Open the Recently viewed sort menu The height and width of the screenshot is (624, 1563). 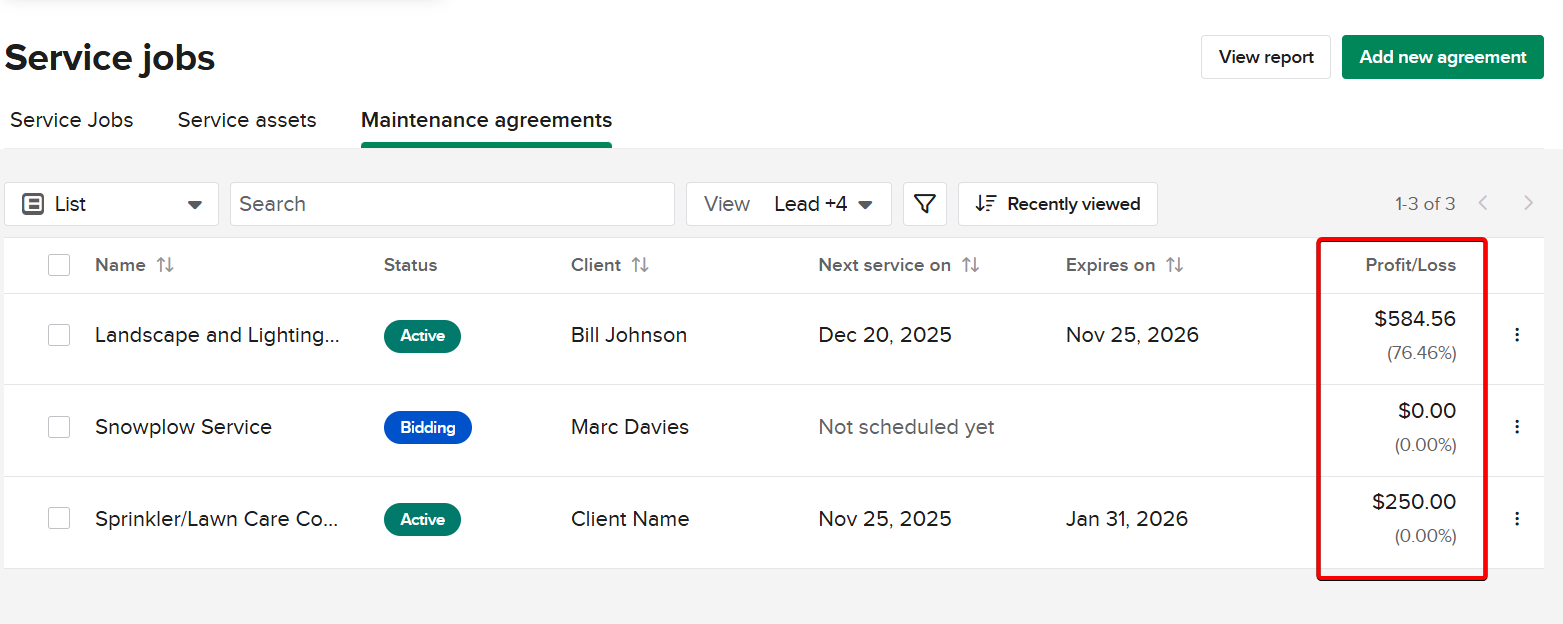1057,204
